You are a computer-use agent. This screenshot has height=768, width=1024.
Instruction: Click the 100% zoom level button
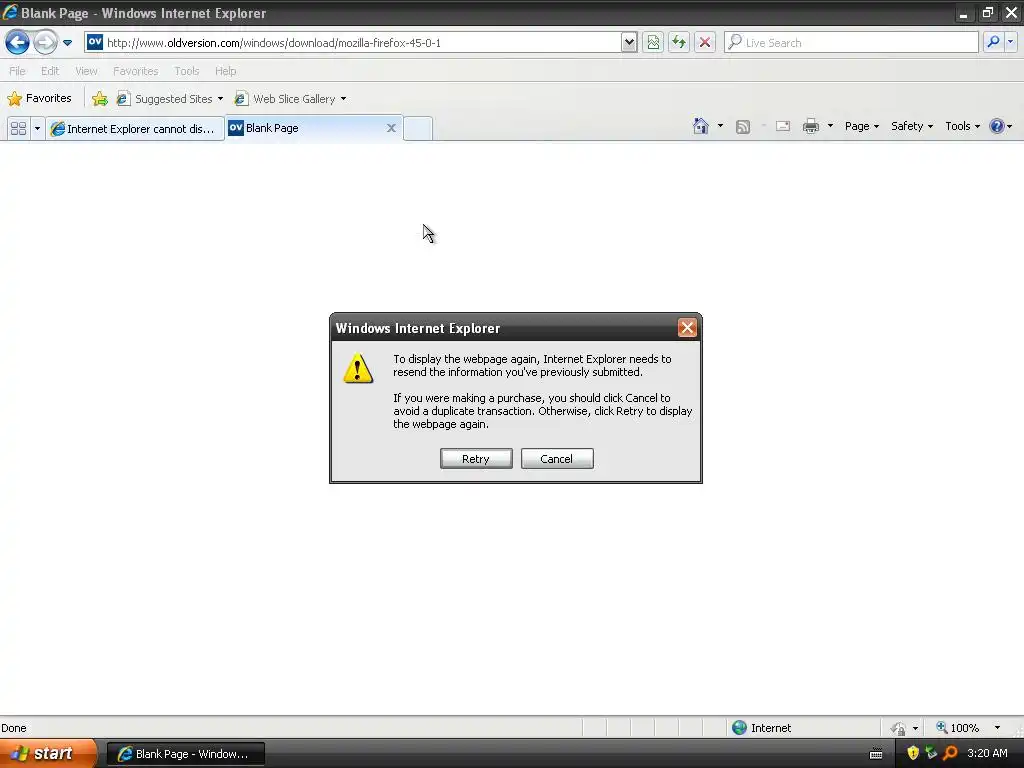tap(958, 728)
